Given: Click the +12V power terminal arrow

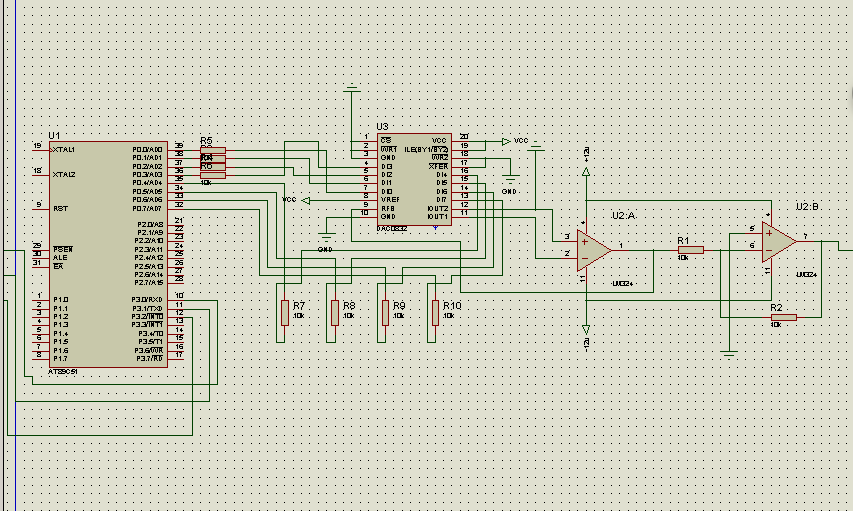Looking at the screenshot, I should click(586, 172).
